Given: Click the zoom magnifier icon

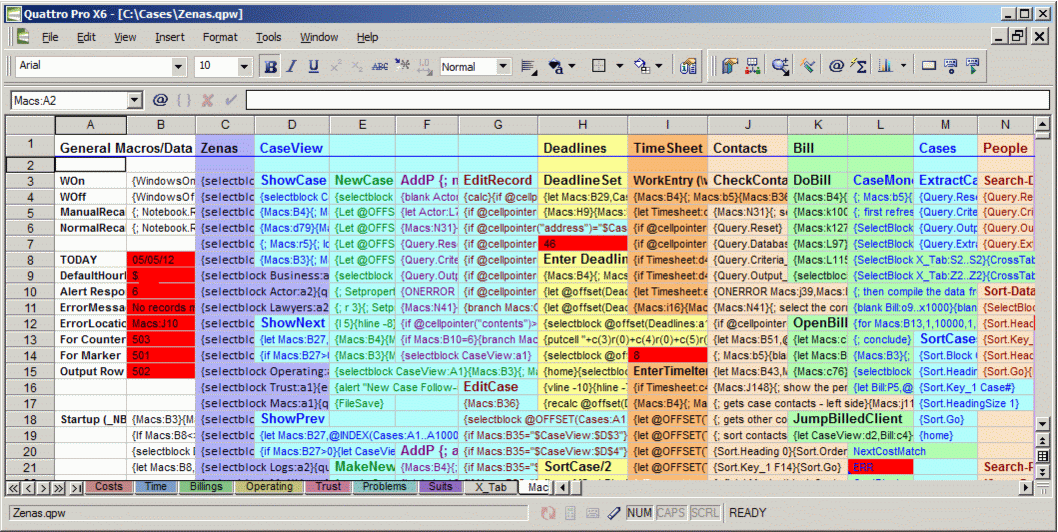Looking at the screenshot, I should 780,67.
